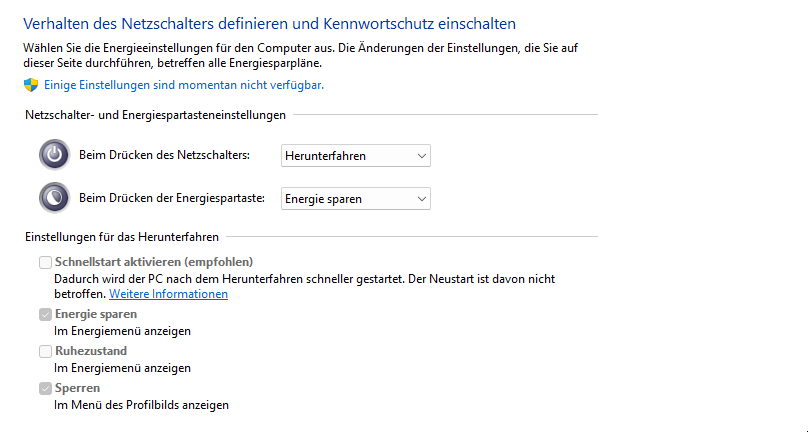Click the power button icon
The height and width of the screenshot is (432, 808).
click(54, 155)
